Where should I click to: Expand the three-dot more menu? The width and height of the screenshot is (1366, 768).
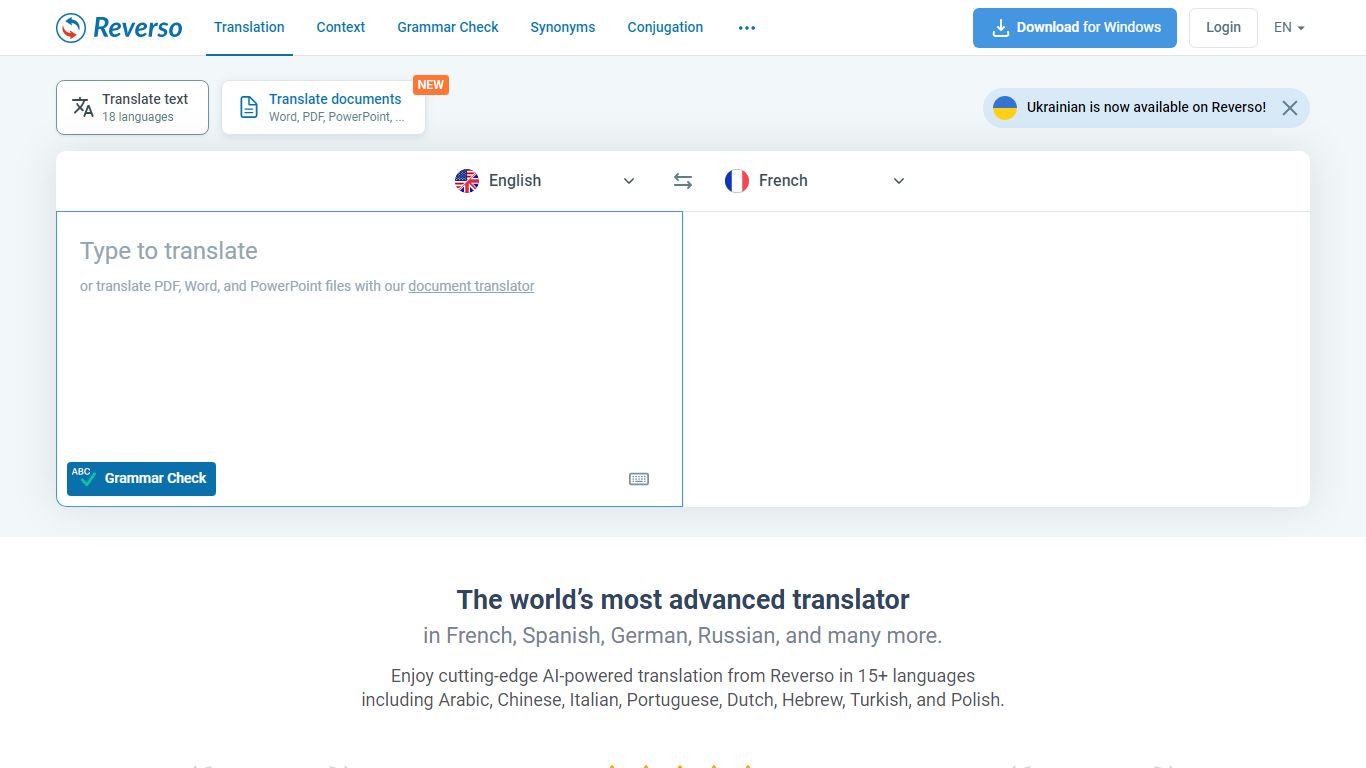[747, 28]
